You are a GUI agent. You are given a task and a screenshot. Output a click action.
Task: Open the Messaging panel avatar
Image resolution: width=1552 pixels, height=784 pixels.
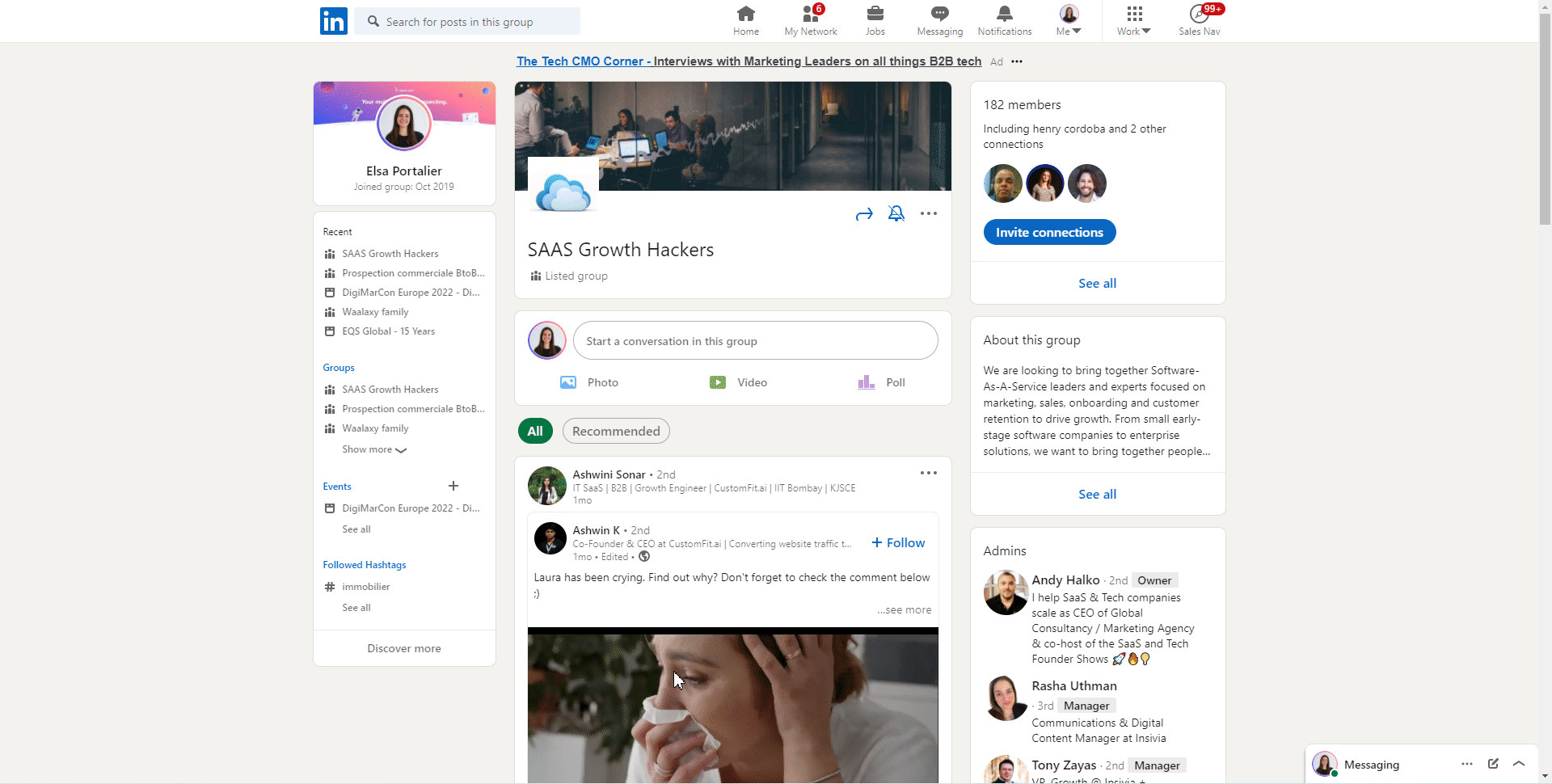click(x=1324, y=764)
